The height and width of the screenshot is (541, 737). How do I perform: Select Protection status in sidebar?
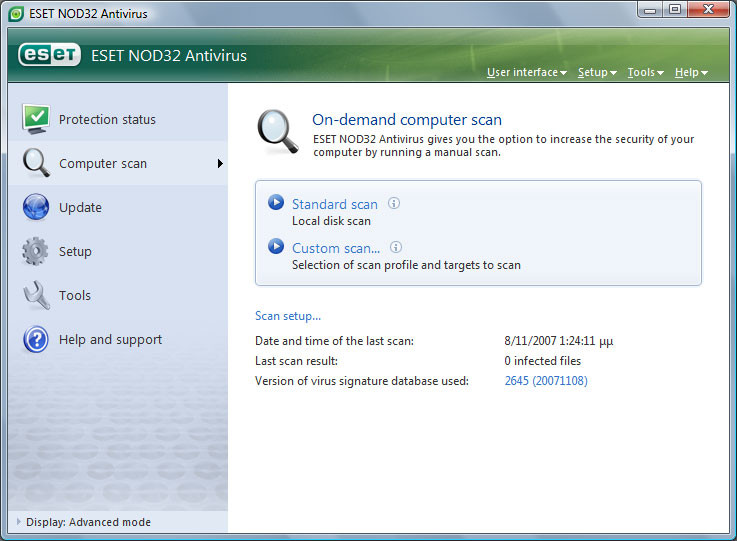coord(118,119)
